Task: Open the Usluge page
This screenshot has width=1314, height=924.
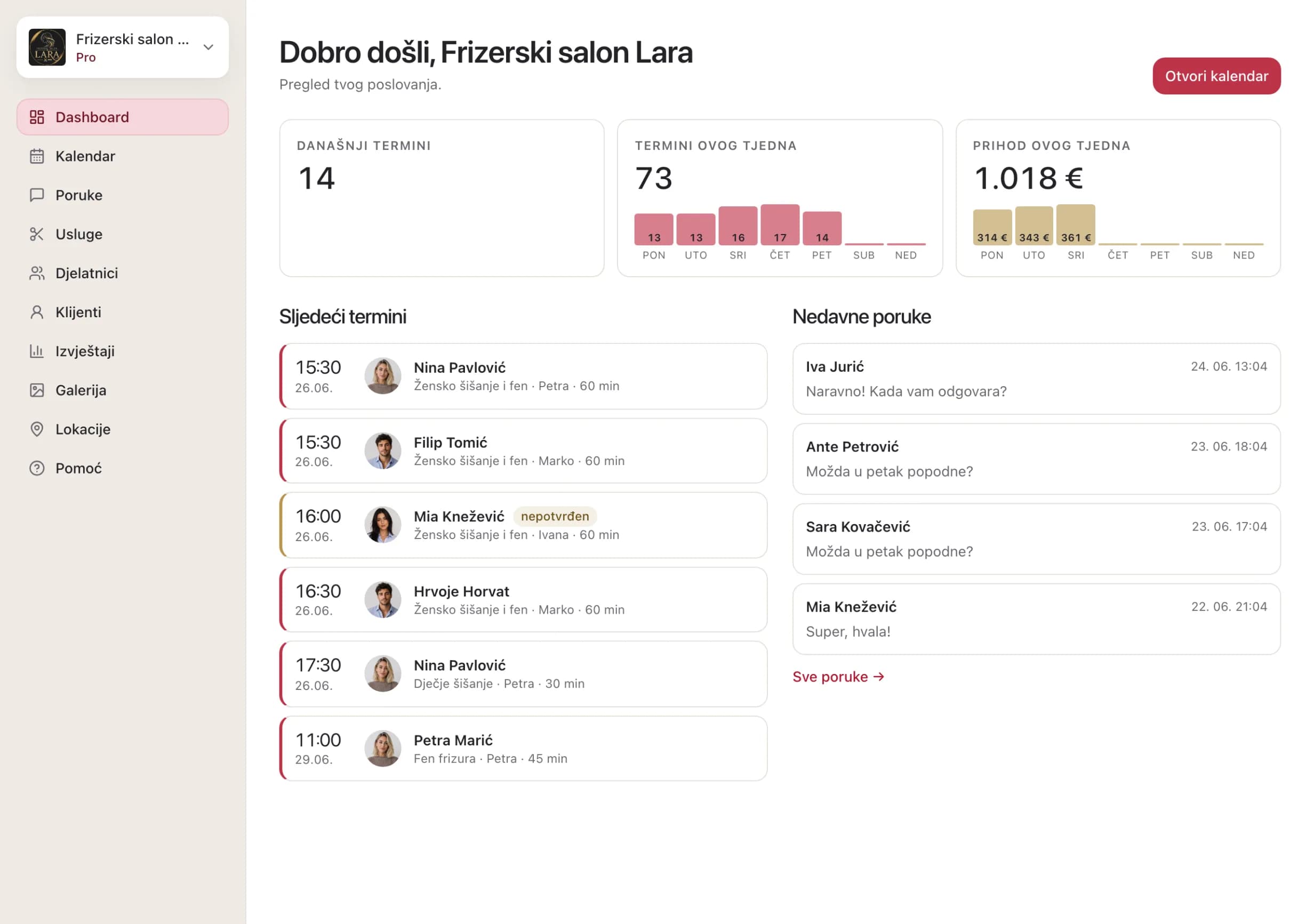Action: click(123, 234)
